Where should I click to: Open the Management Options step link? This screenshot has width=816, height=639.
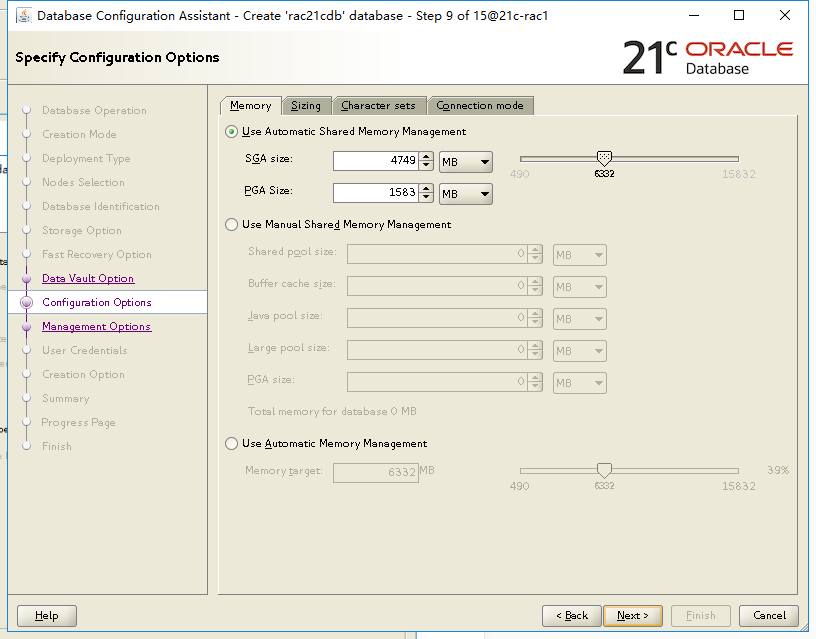pos(97,326)
